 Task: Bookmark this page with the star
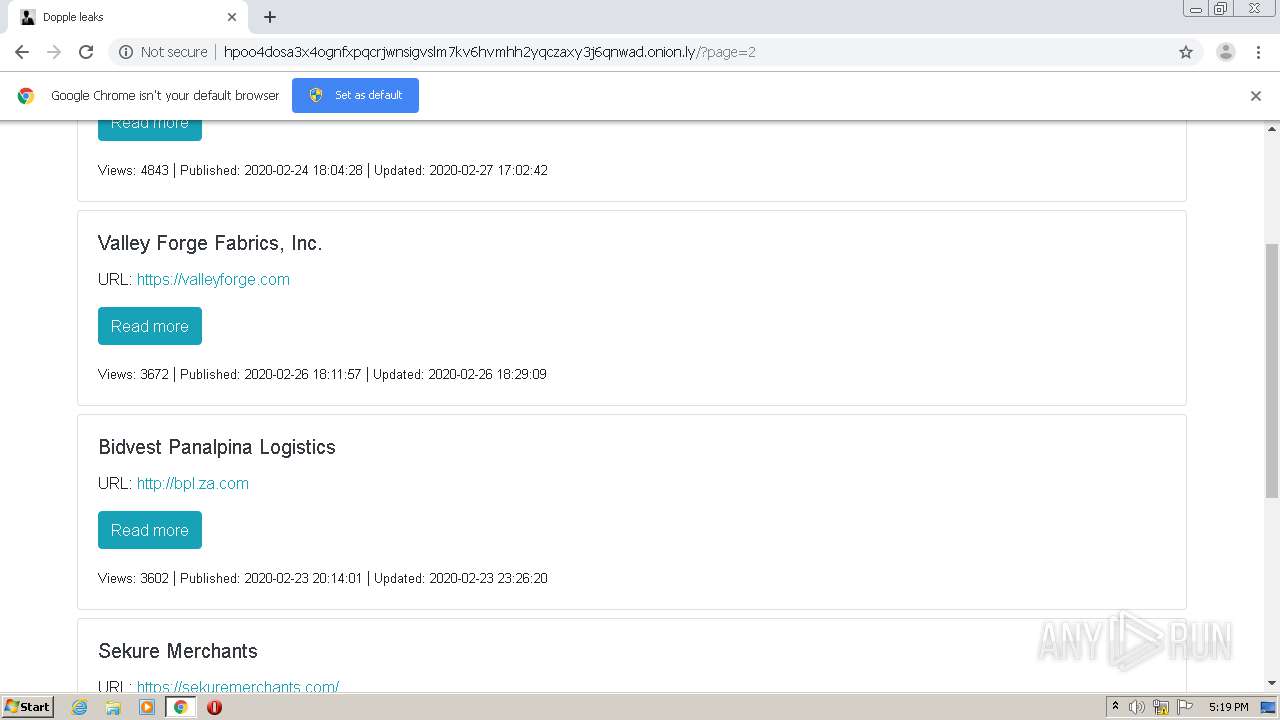tap(1186, 52)
